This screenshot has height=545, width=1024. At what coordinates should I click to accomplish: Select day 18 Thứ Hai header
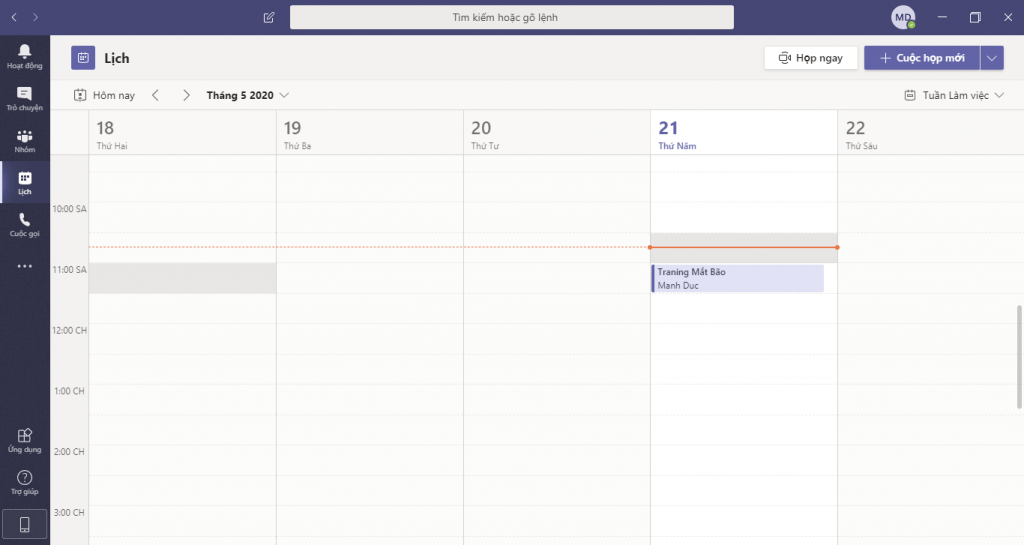point(182,133)
